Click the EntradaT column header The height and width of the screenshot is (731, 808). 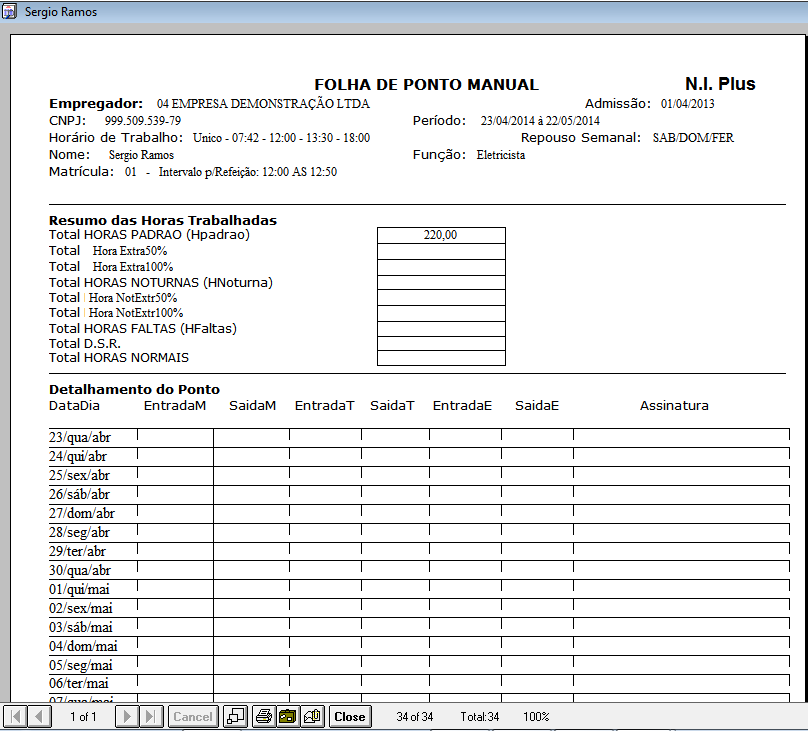pos(325,405)
